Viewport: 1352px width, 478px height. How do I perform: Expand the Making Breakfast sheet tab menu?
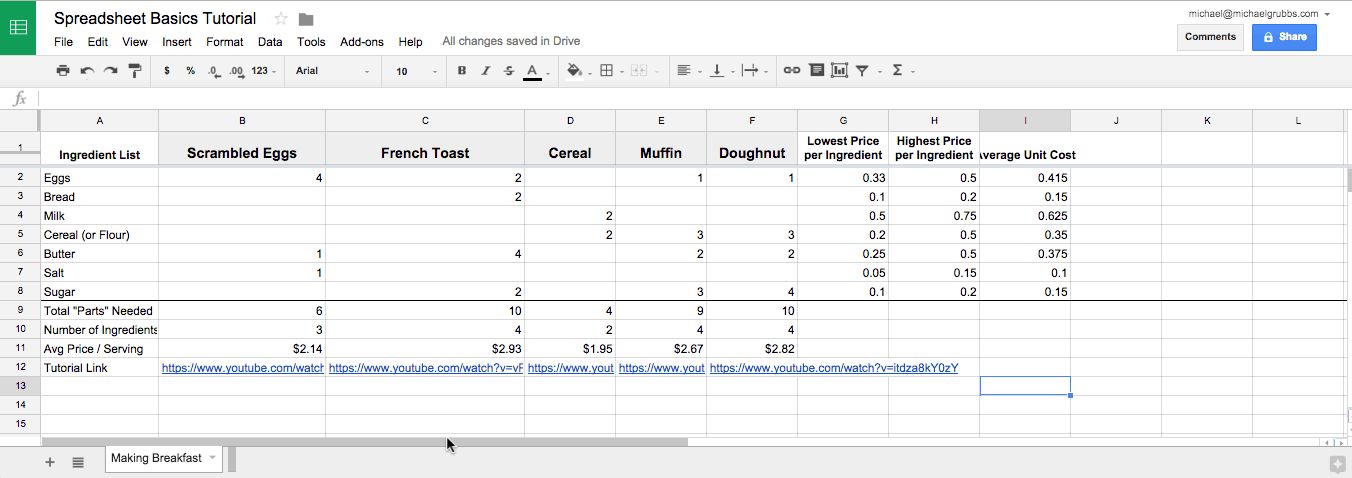[x=212, y=458]
